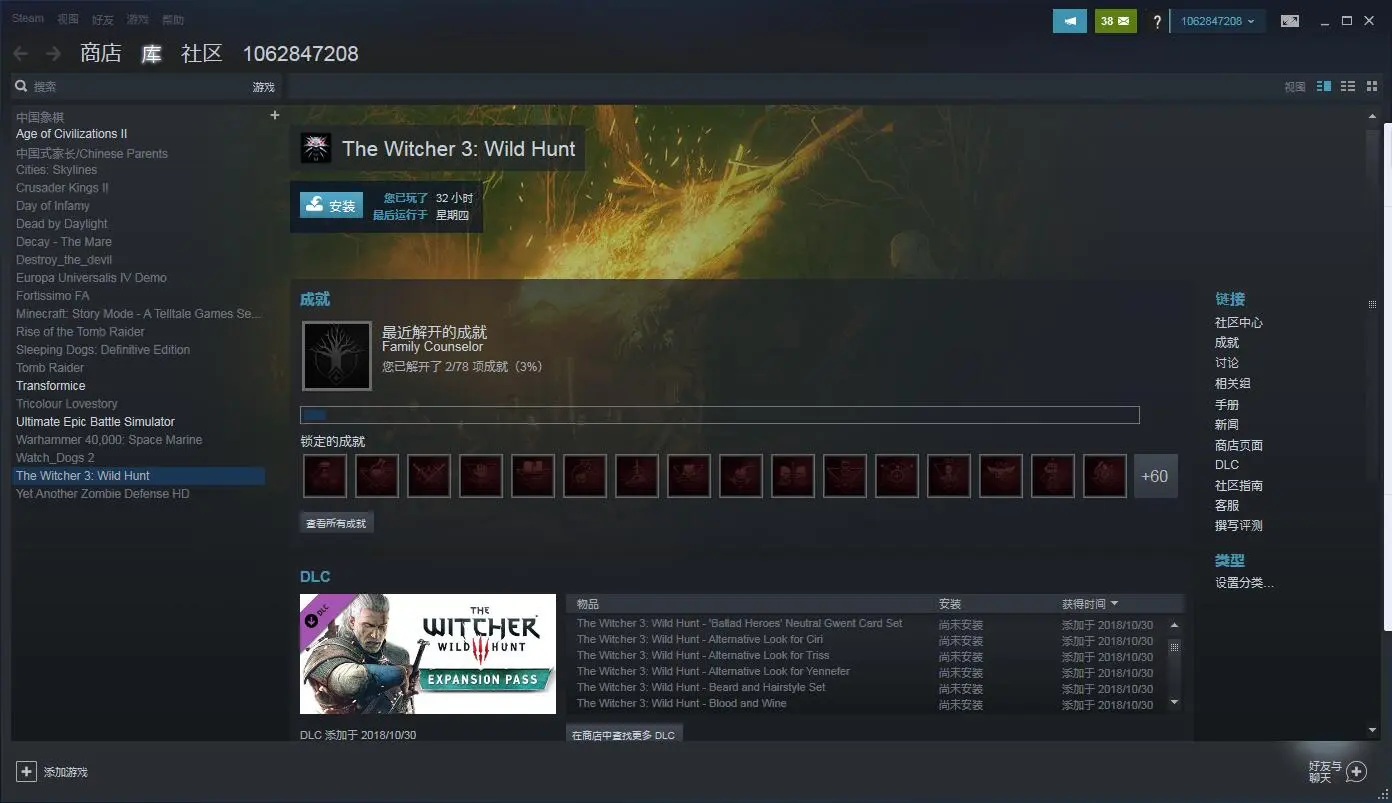The image size is (1392, 803).
Task: Select Dead by Daylight in library
Action: [62, 224]
